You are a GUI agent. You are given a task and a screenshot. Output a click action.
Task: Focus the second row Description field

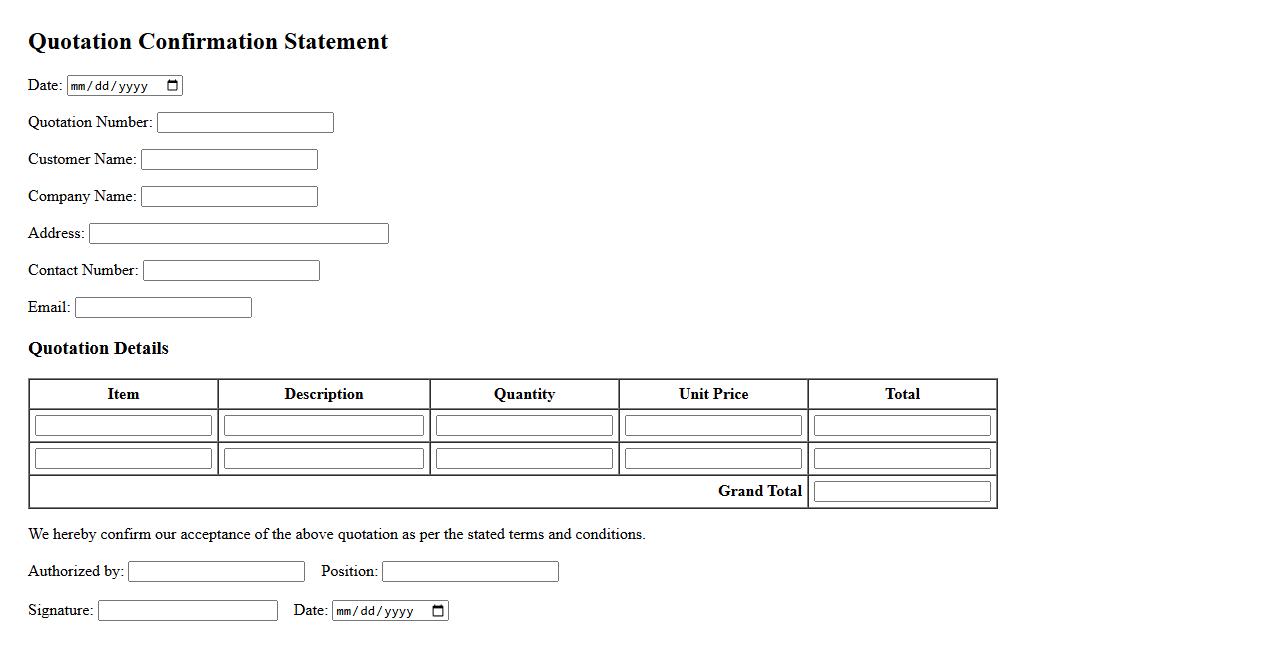(x=324, y=459)
